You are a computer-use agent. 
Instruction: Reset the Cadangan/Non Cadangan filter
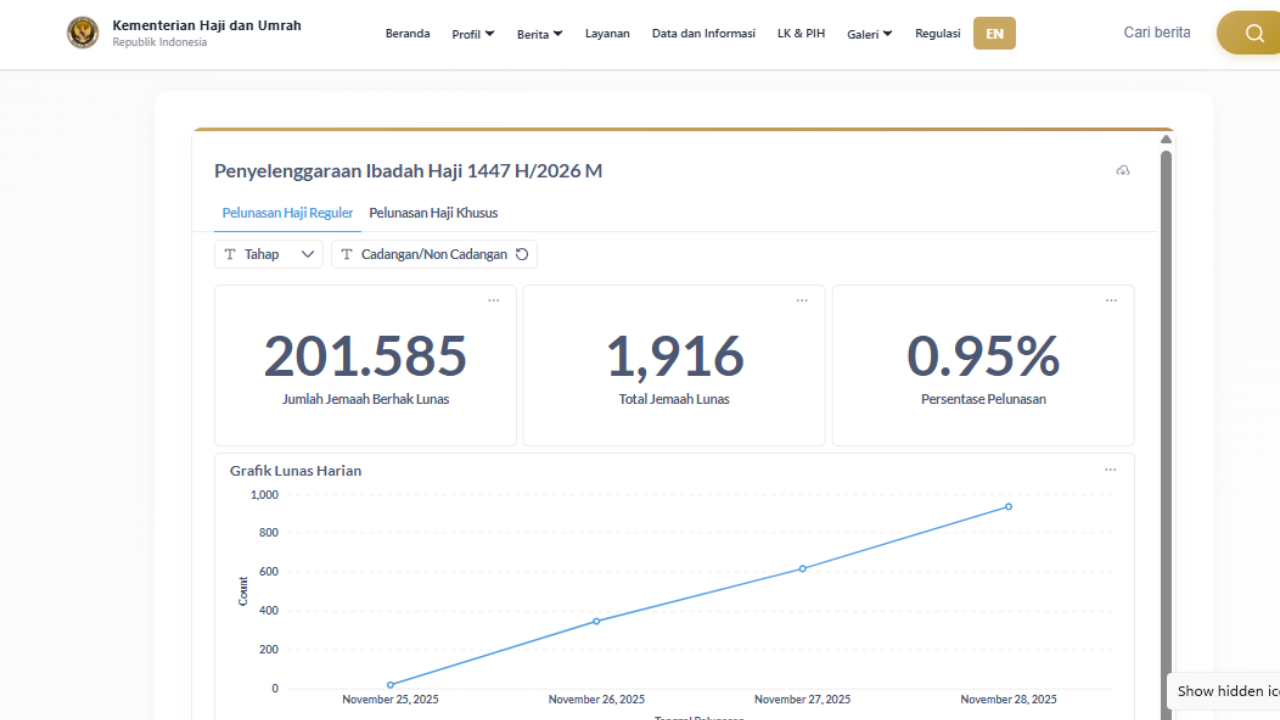tap(522, 254)
